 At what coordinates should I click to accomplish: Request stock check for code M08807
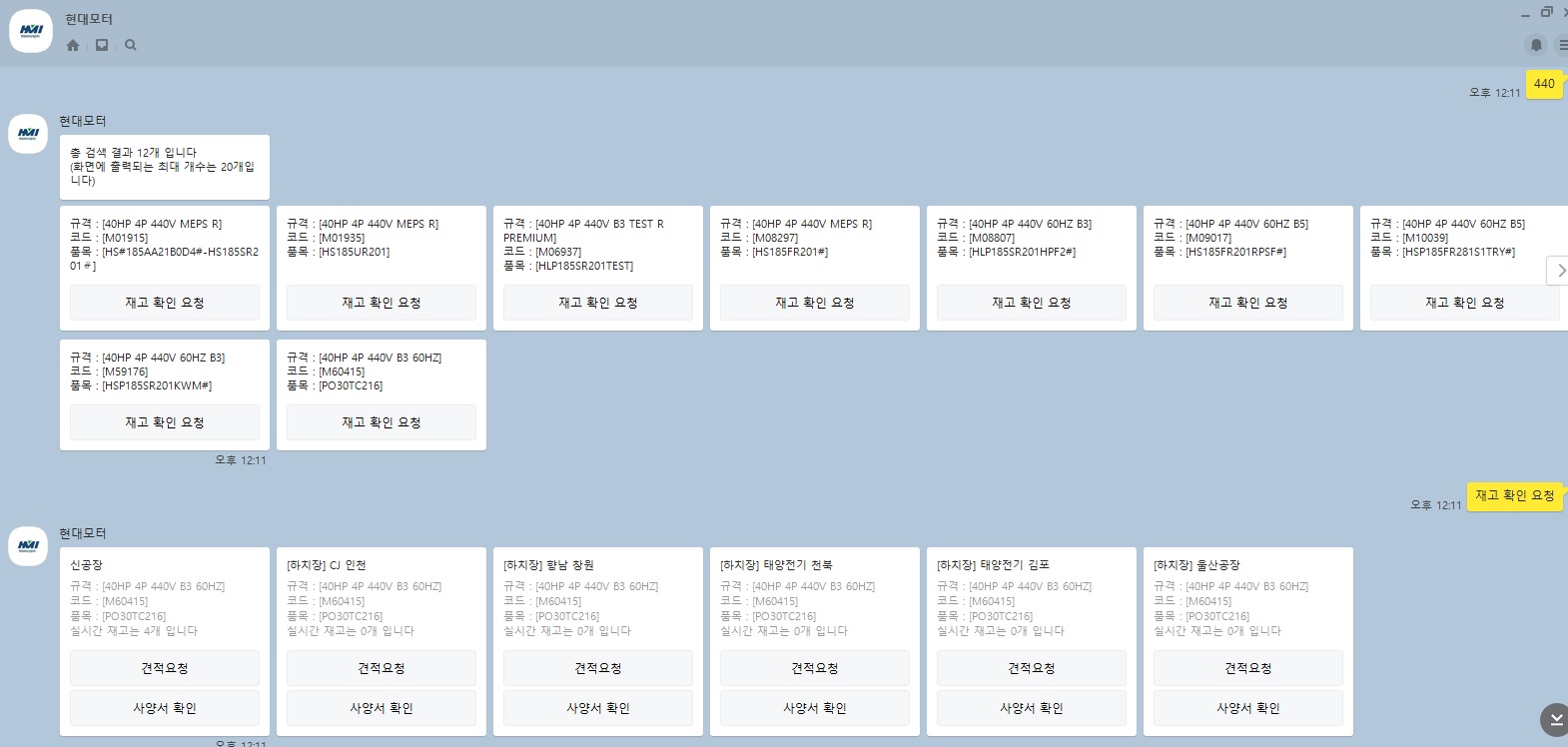tap(1032, 303)
